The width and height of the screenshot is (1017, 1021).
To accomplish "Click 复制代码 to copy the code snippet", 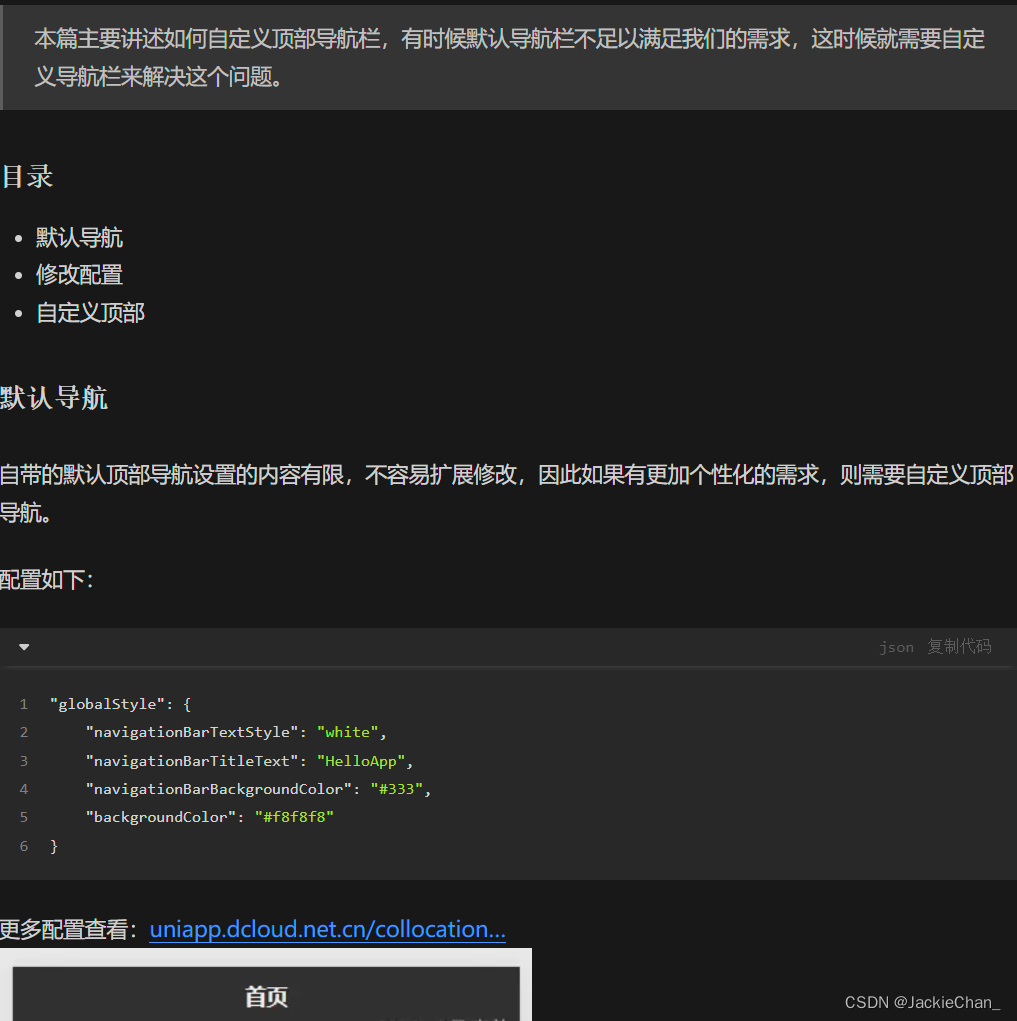I will click(x=958, y=646).
